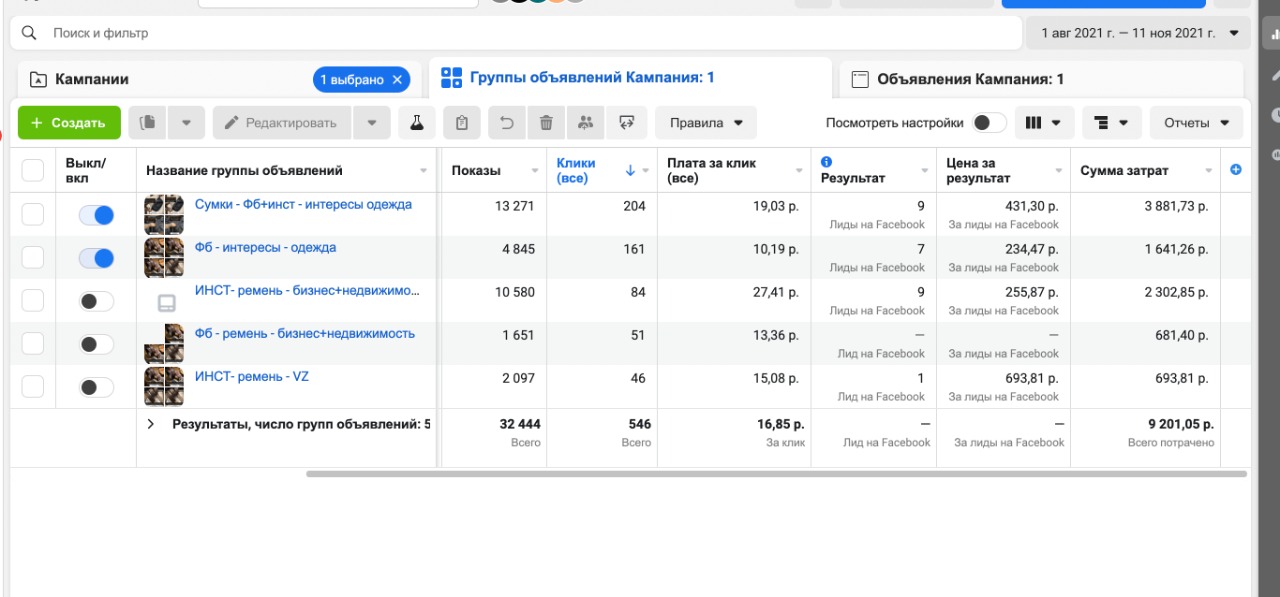This screenshot has height=597, width=1280.
Task: Open the columns layout dropdown
Action: click(x=1045, y=123)
